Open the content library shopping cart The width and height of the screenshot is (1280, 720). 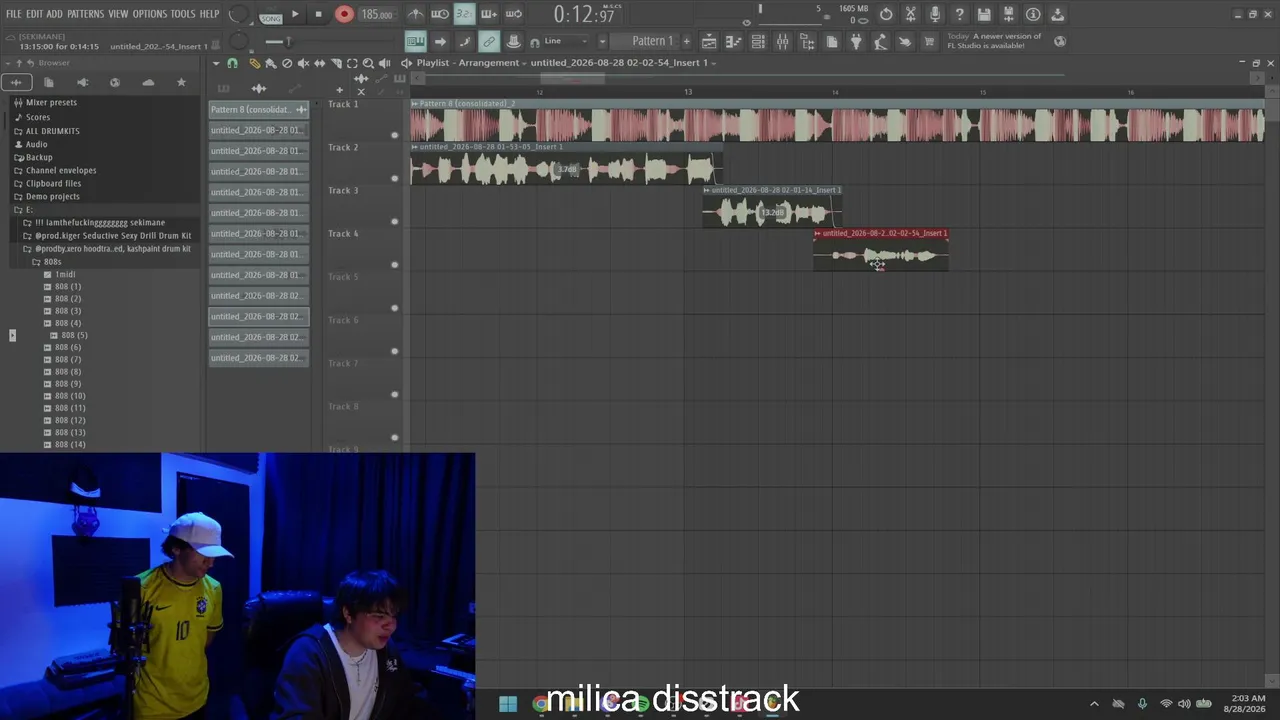coord(929,41)
